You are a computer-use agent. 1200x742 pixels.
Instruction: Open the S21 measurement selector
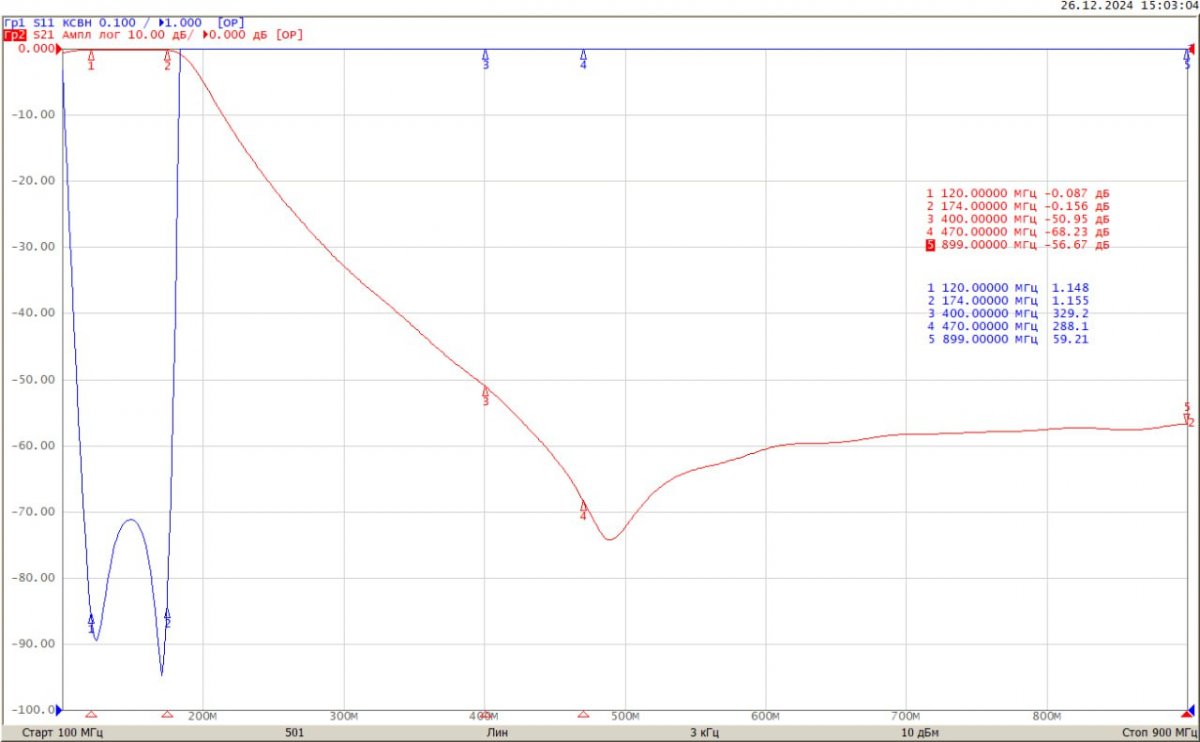[x=45, y=35]
